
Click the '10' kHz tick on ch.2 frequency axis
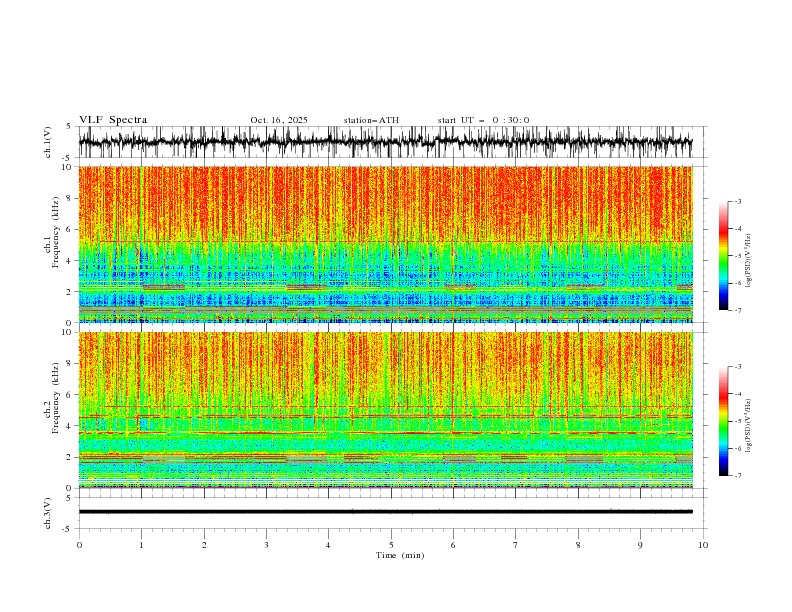click(x=69, y=332)
